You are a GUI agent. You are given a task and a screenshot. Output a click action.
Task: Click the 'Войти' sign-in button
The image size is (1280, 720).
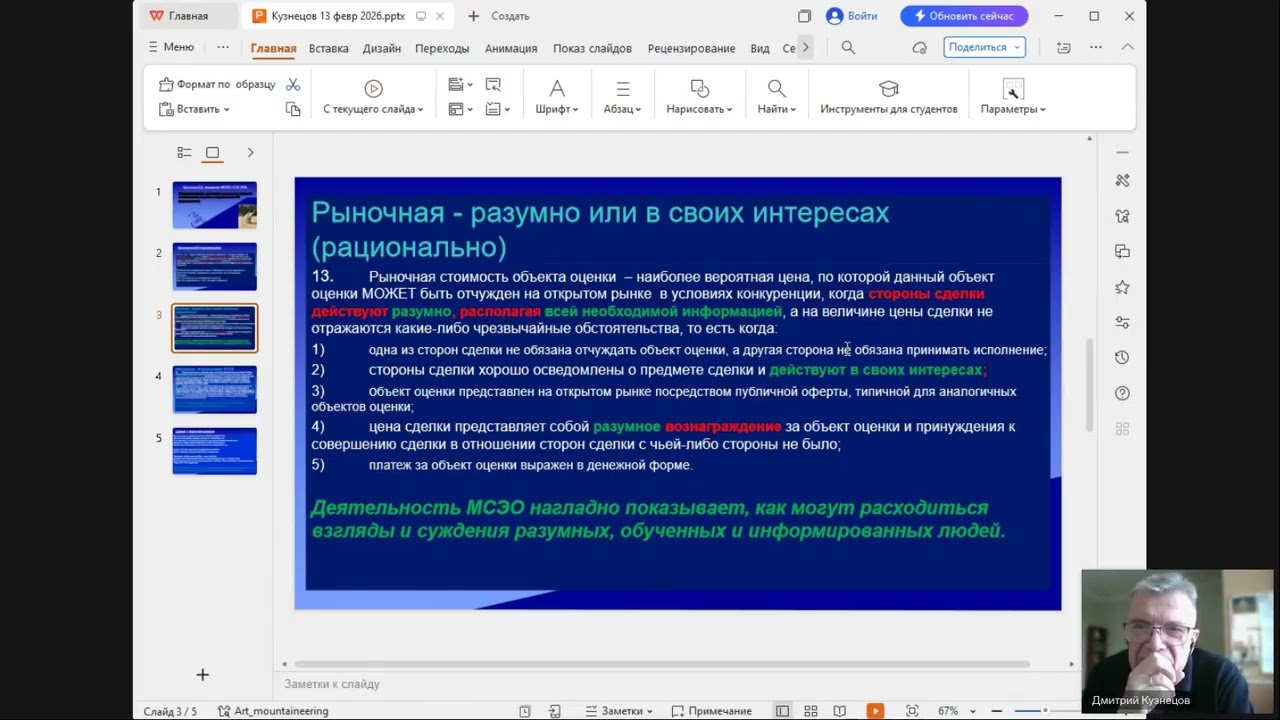click(x=852, y=16)
